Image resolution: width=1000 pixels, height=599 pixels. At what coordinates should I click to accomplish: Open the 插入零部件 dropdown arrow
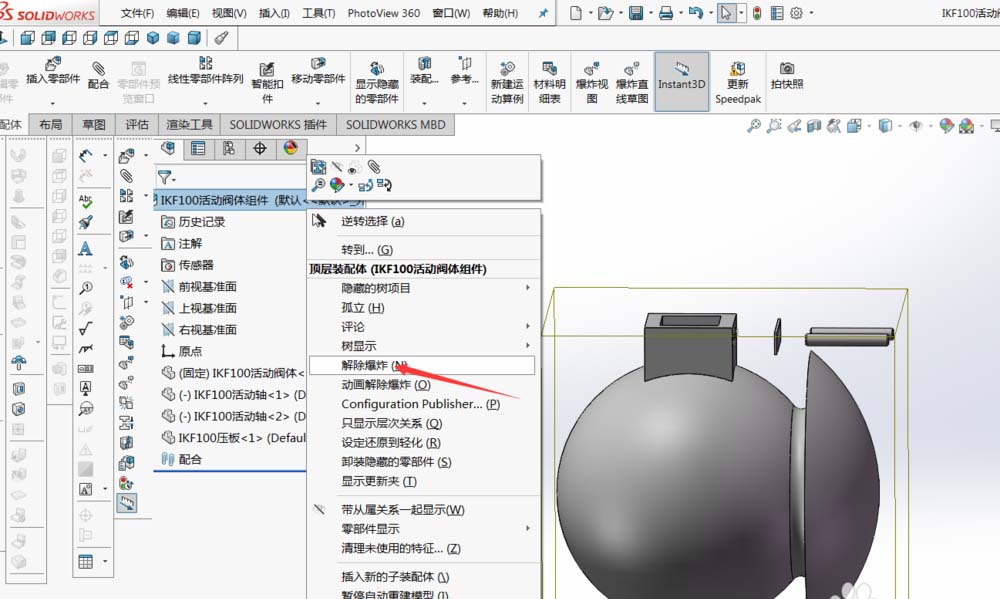[x=54, y=102]
